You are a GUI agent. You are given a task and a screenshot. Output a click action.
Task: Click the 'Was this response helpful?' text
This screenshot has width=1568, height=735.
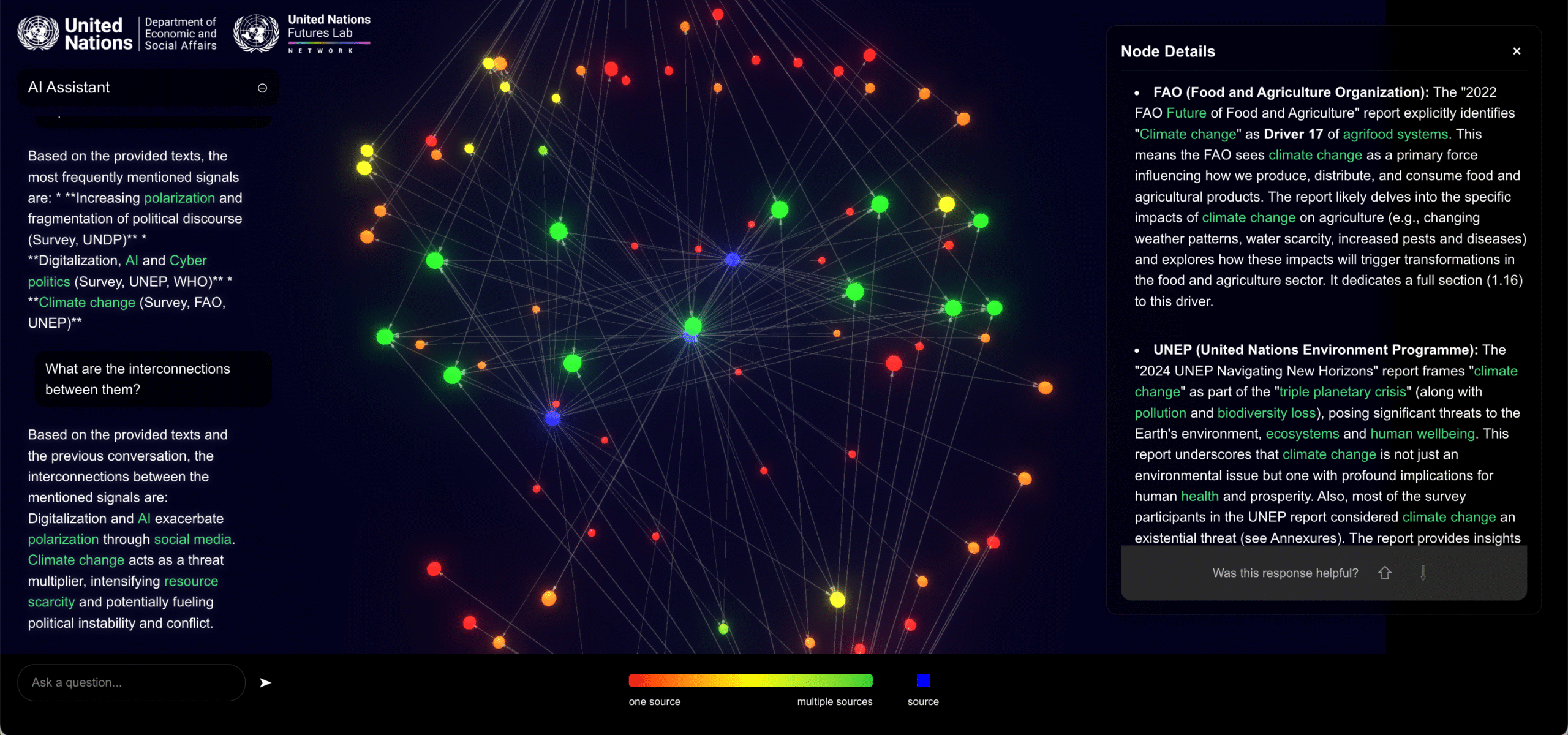(x=1285, y=573)
